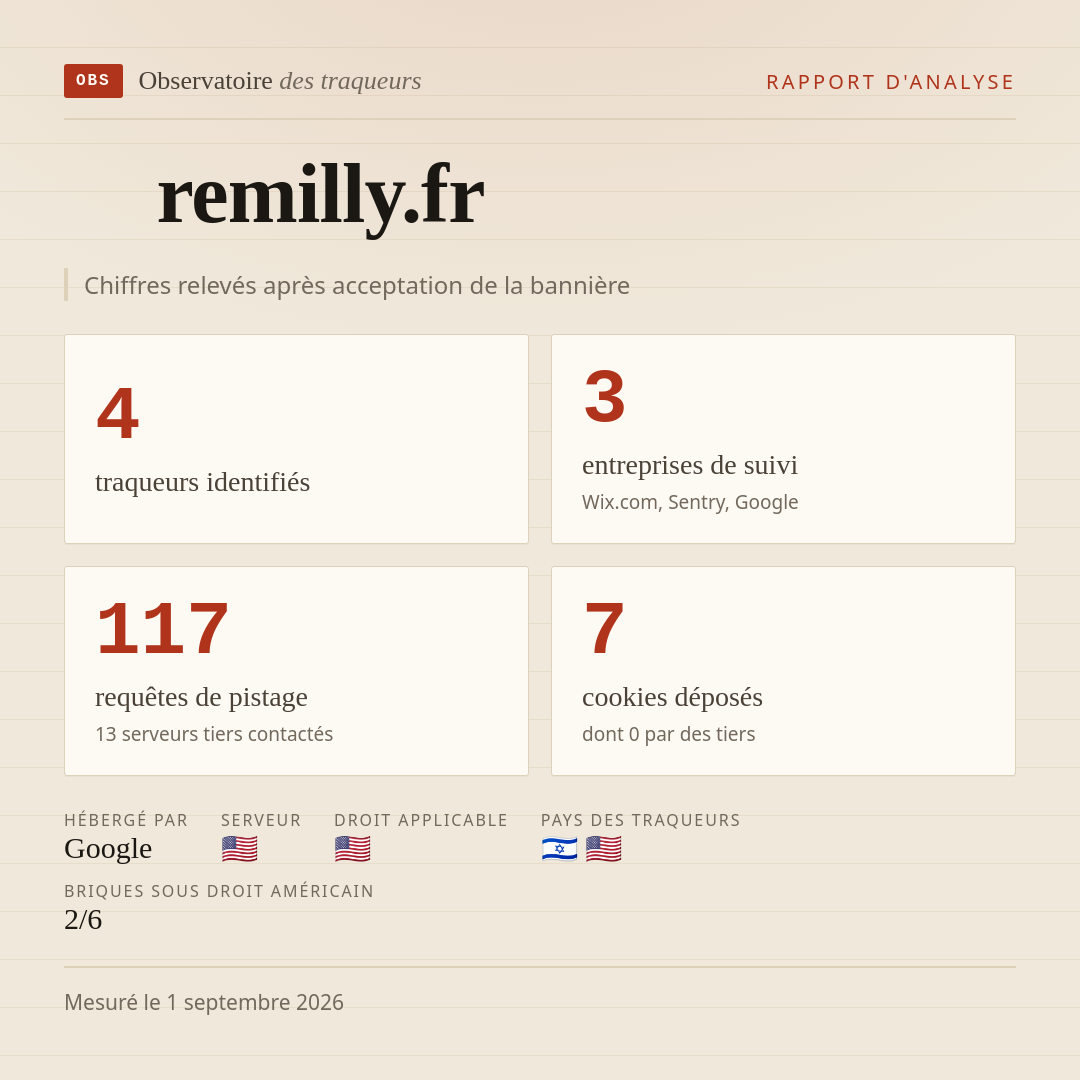Click the US flag under Serveur
Viewport: 1080px width, 1080px height.
coord(240,849)
